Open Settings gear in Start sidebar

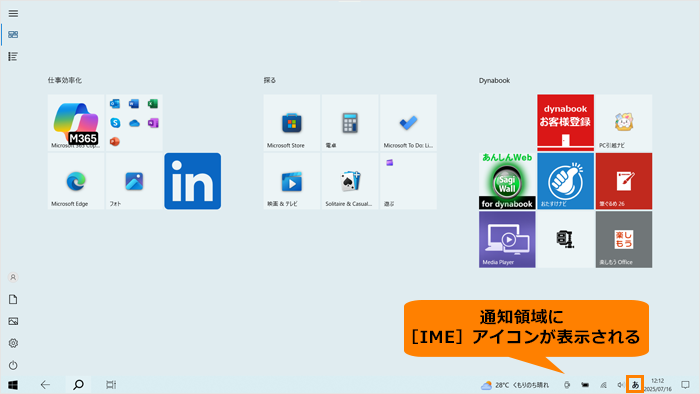[13, 343]
